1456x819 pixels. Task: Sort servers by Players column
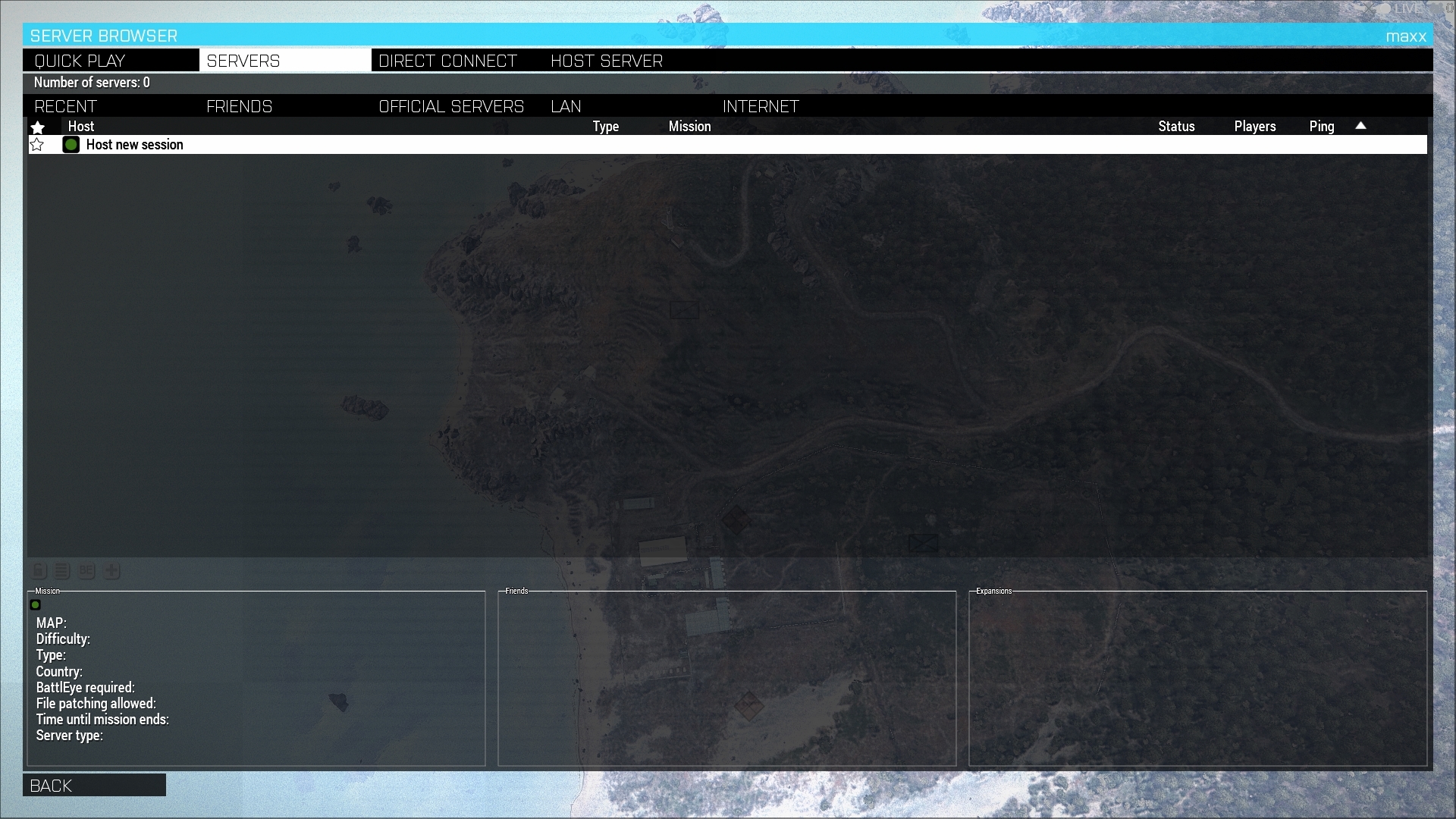pyautogui.click(x=1254, y=127)
